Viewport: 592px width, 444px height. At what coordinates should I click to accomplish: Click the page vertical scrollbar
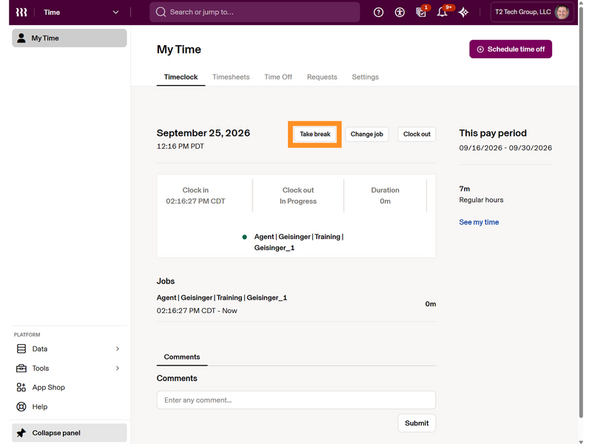(581, 211)
